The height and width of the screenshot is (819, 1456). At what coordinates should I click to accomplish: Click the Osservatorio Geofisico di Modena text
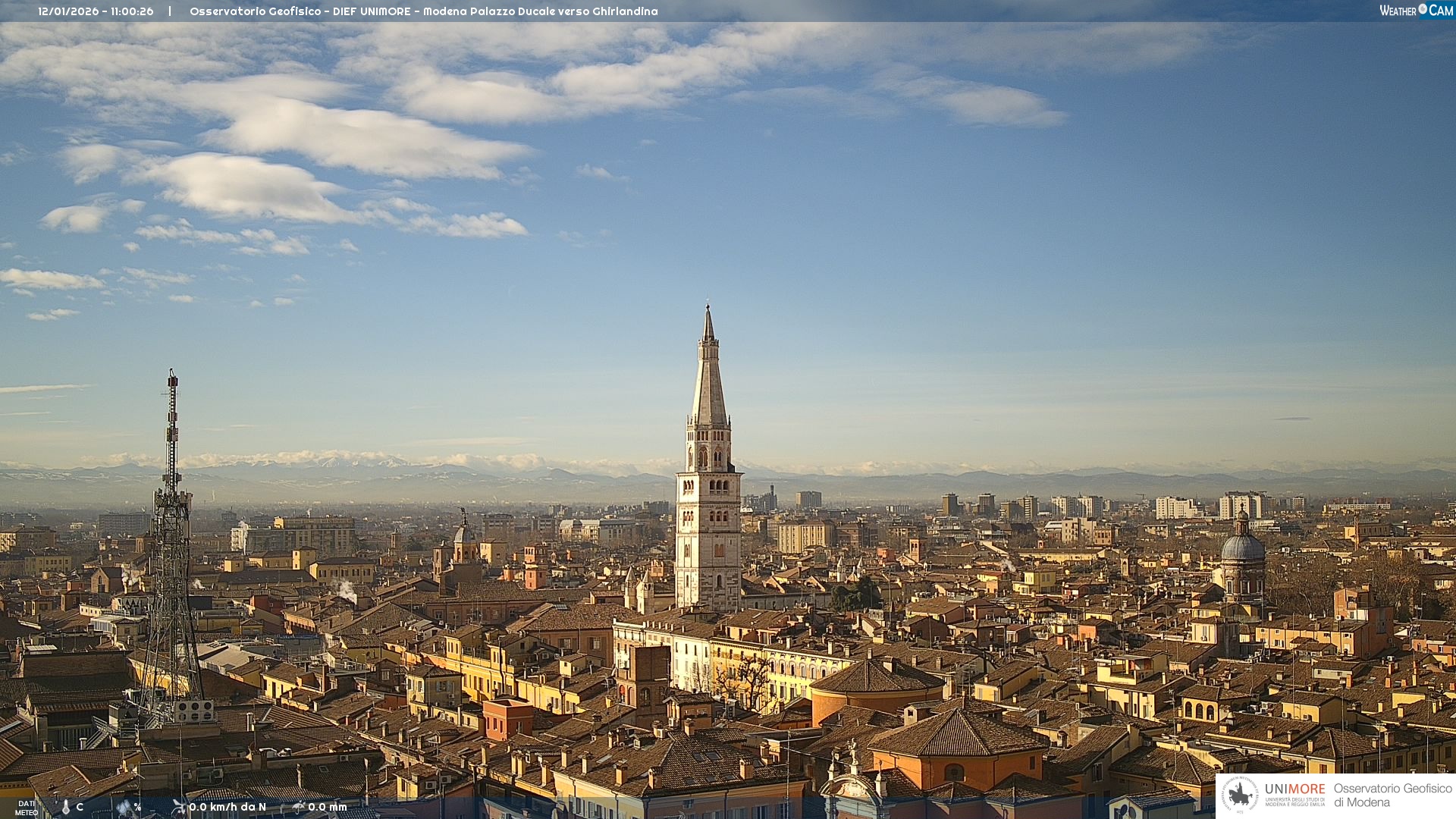[1392, 795]
